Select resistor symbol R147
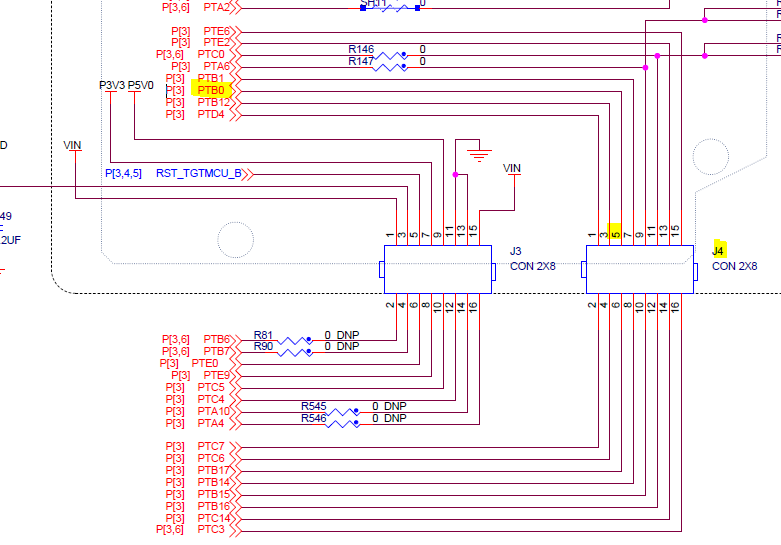The height and width of the screenshot is (545, 781). (x=390, y=67)
